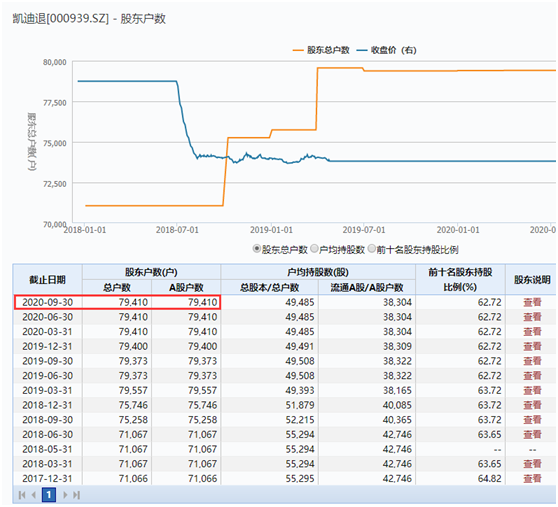Click the 总户数 column header
Screen dimensions: 558x507
(117, 287)
